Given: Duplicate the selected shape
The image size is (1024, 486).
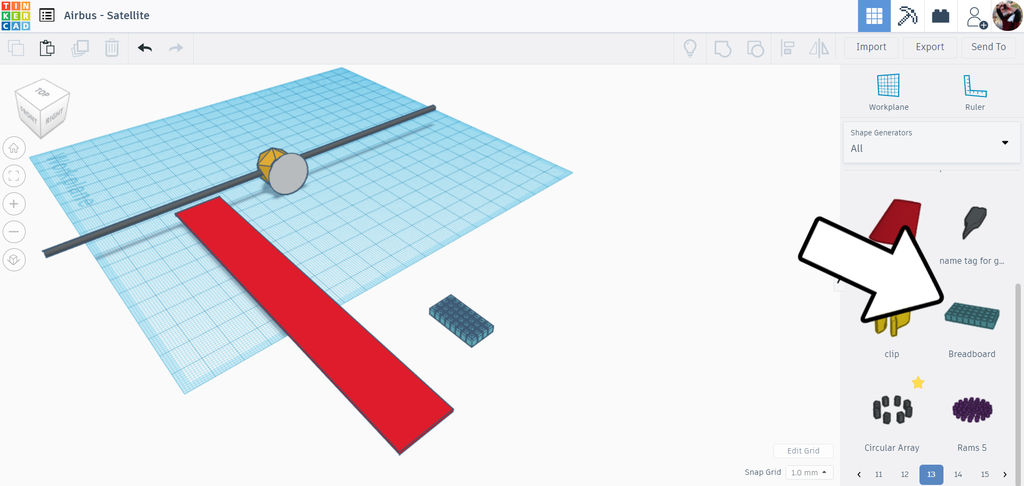Looking at the screenshot, I should coord(80,48).
